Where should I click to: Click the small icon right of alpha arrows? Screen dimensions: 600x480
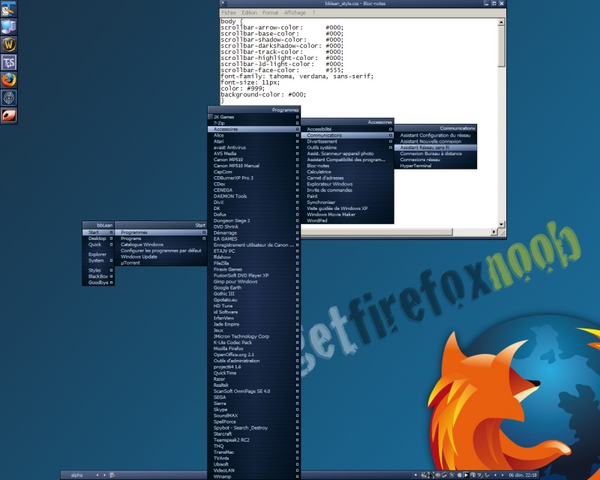click(112, 475)
